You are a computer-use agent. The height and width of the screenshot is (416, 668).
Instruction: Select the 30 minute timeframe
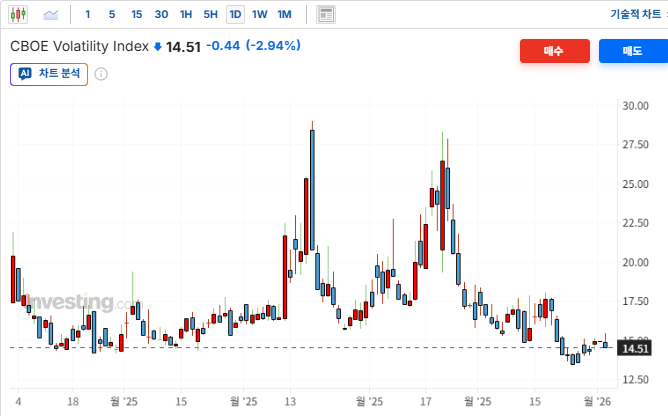[x=161, y=14]
